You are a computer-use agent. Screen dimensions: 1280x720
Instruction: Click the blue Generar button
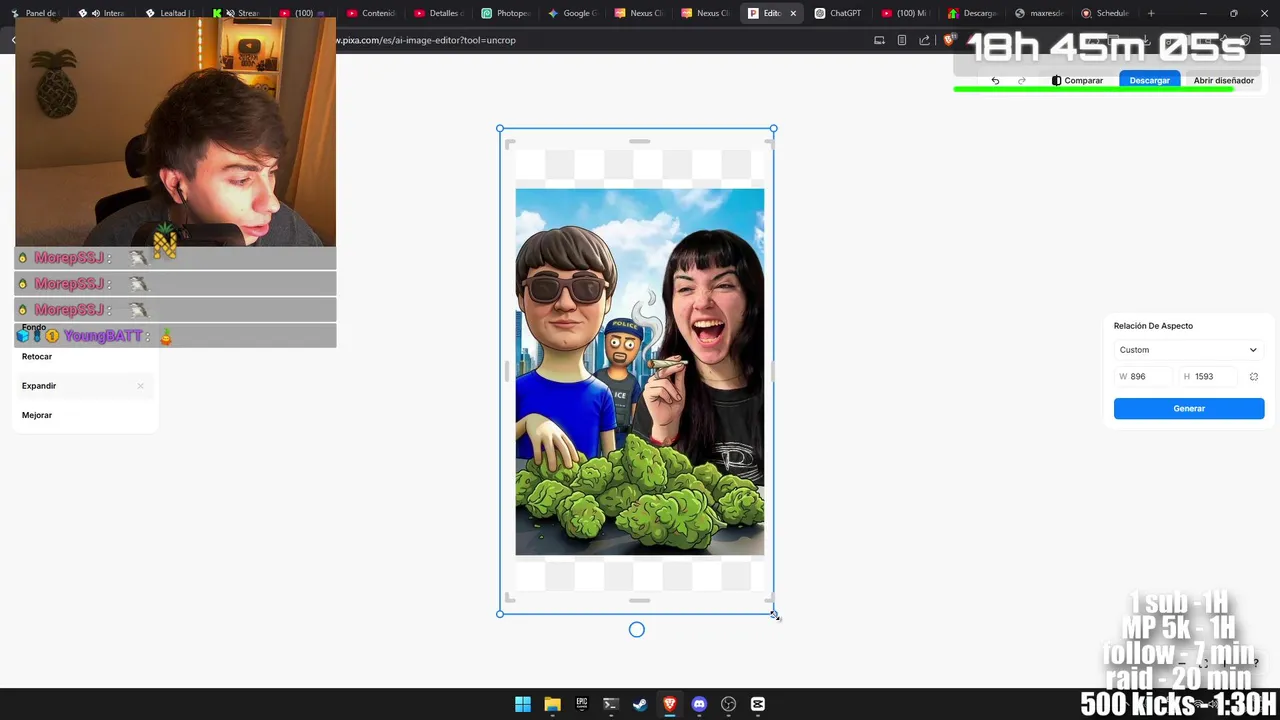(x=1189, y=409)
